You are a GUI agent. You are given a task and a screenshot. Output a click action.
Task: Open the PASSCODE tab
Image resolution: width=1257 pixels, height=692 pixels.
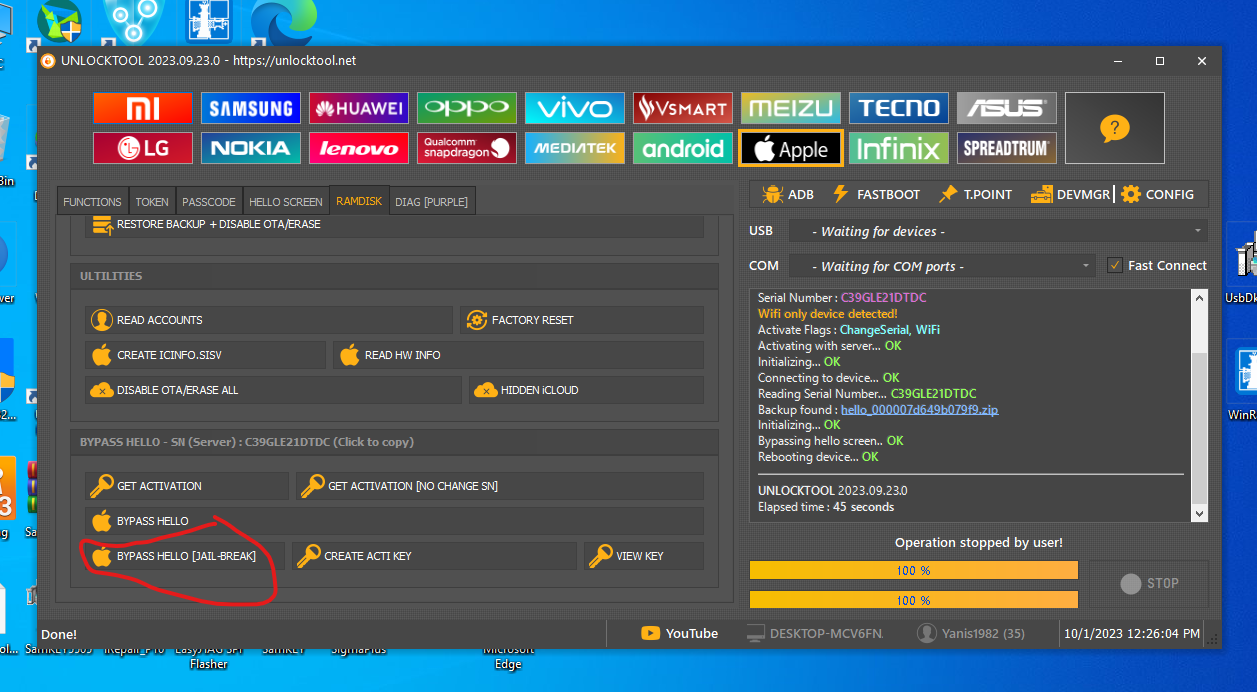pos(209,201)
